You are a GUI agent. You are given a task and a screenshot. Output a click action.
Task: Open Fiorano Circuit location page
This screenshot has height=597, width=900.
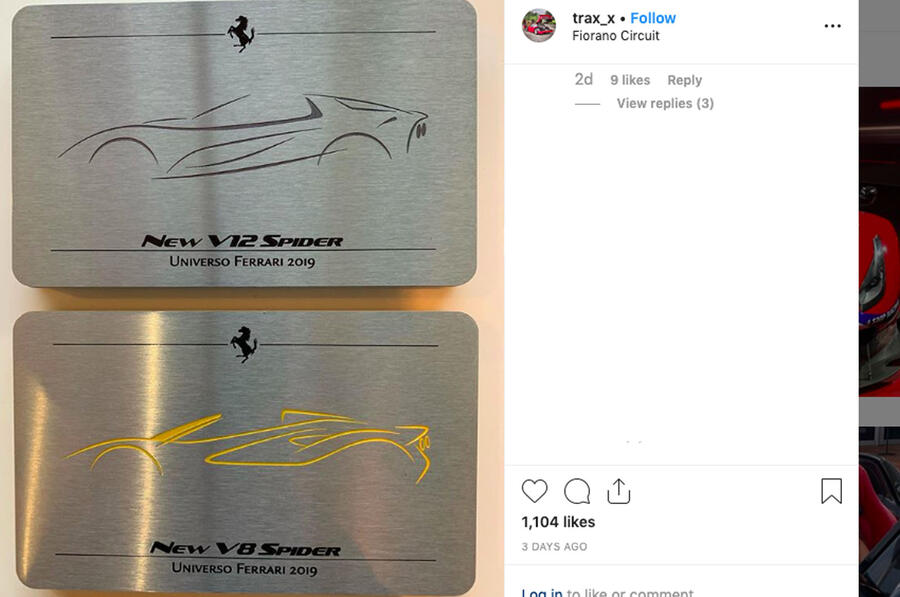pyautogui.click(x=615, y=36)
